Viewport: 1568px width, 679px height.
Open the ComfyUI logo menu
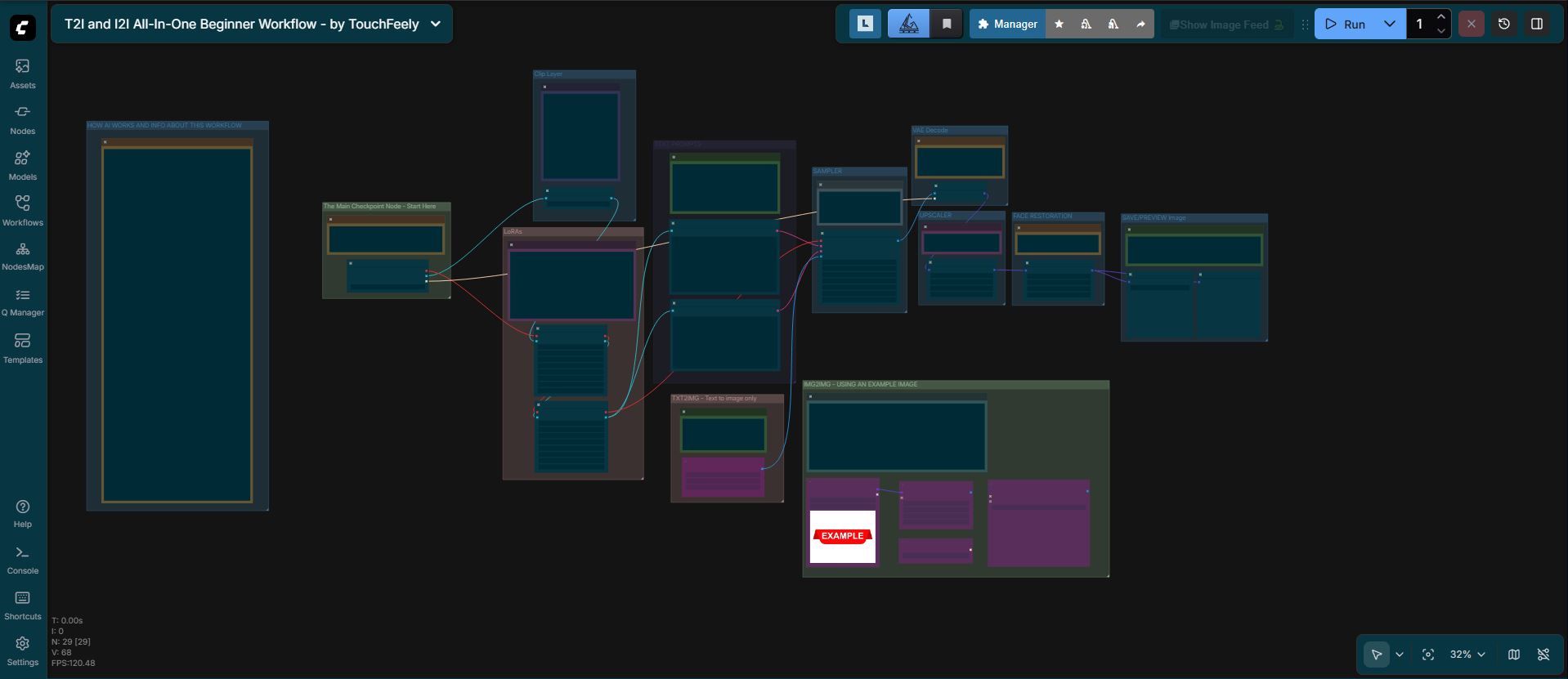pyautogui.click(x=23, y=27)
